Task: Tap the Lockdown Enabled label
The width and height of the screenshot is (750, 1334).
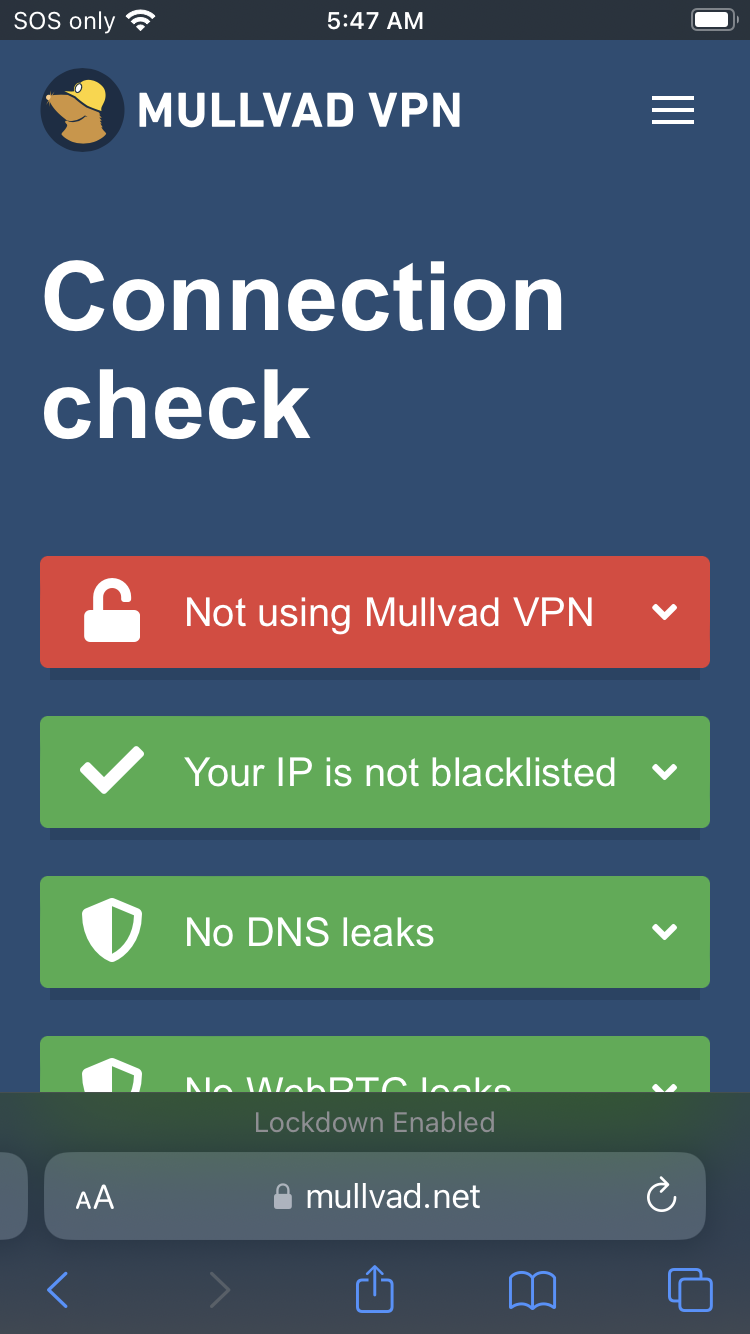Action: click(x=375, y=1122)
